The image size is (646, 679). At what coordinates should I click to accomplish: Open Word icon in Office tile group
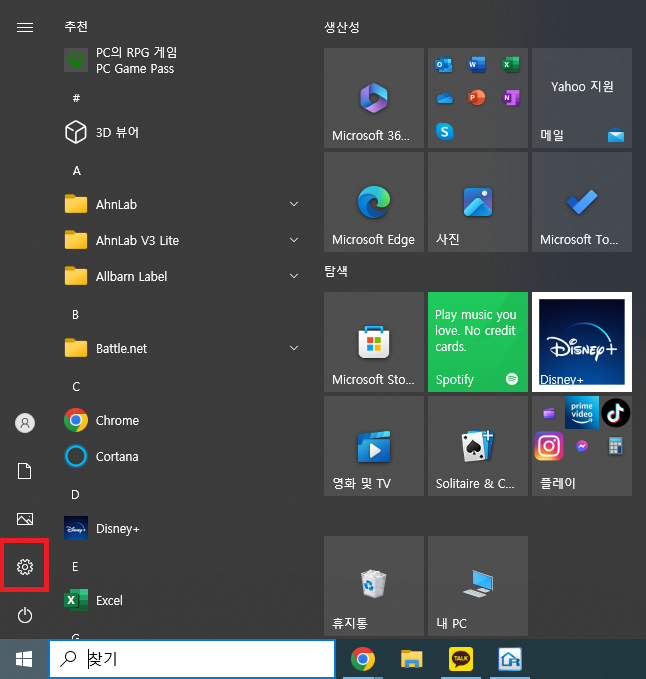477,65
